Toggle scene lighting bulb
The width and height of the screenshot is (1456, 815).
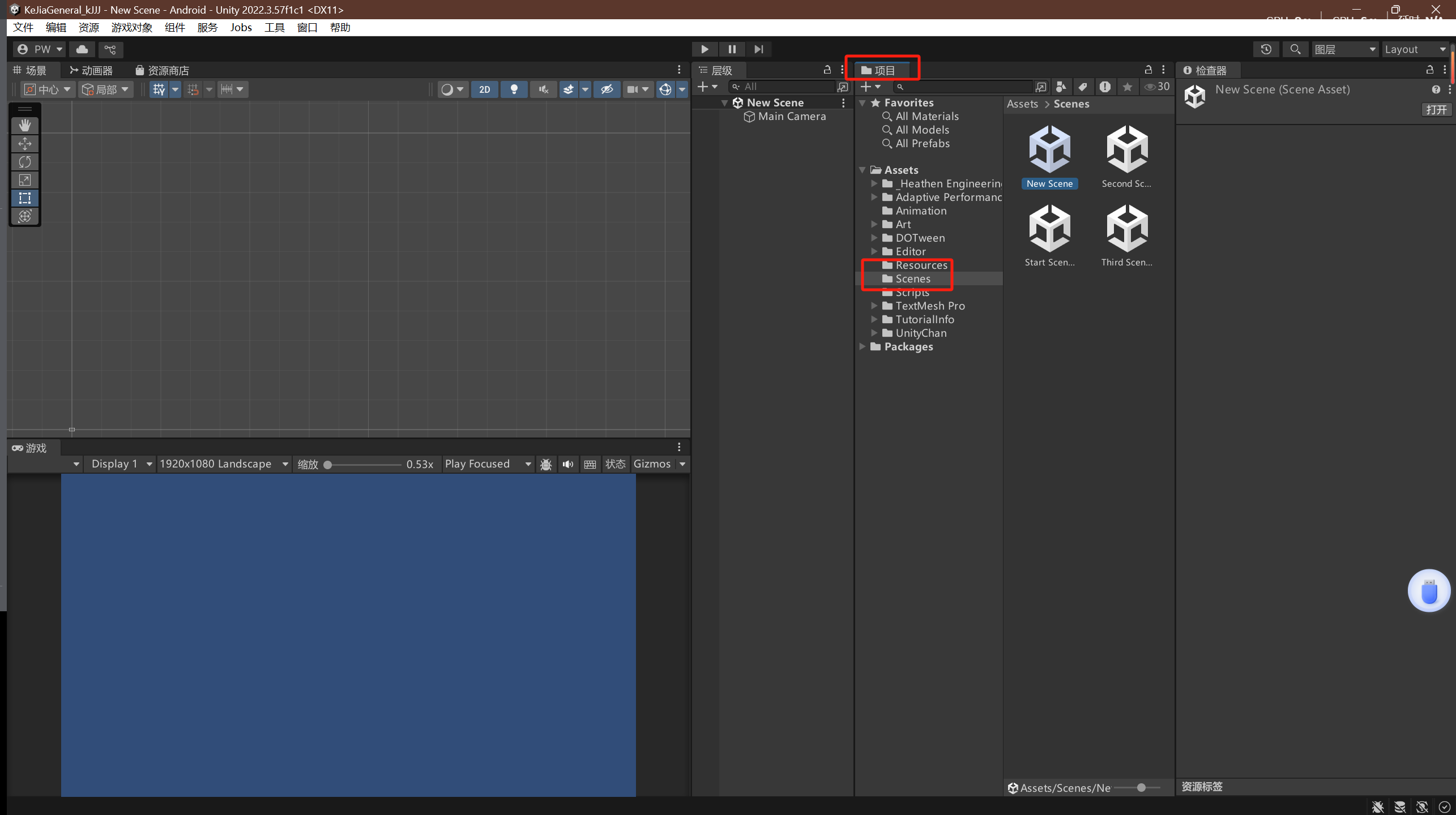[514, 89]
